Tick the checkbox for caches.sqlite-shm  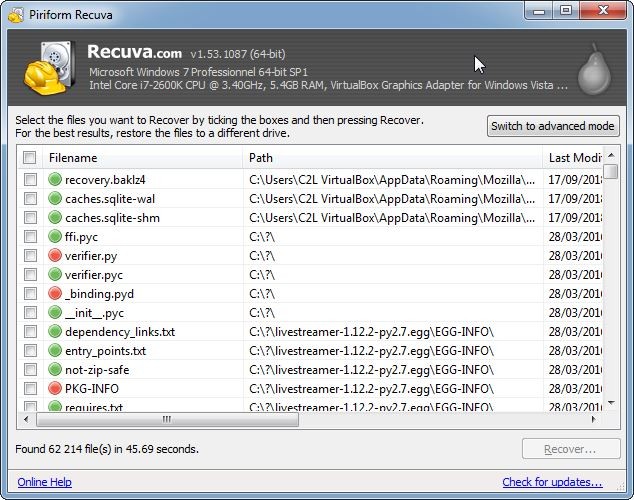tap(30, 217)
